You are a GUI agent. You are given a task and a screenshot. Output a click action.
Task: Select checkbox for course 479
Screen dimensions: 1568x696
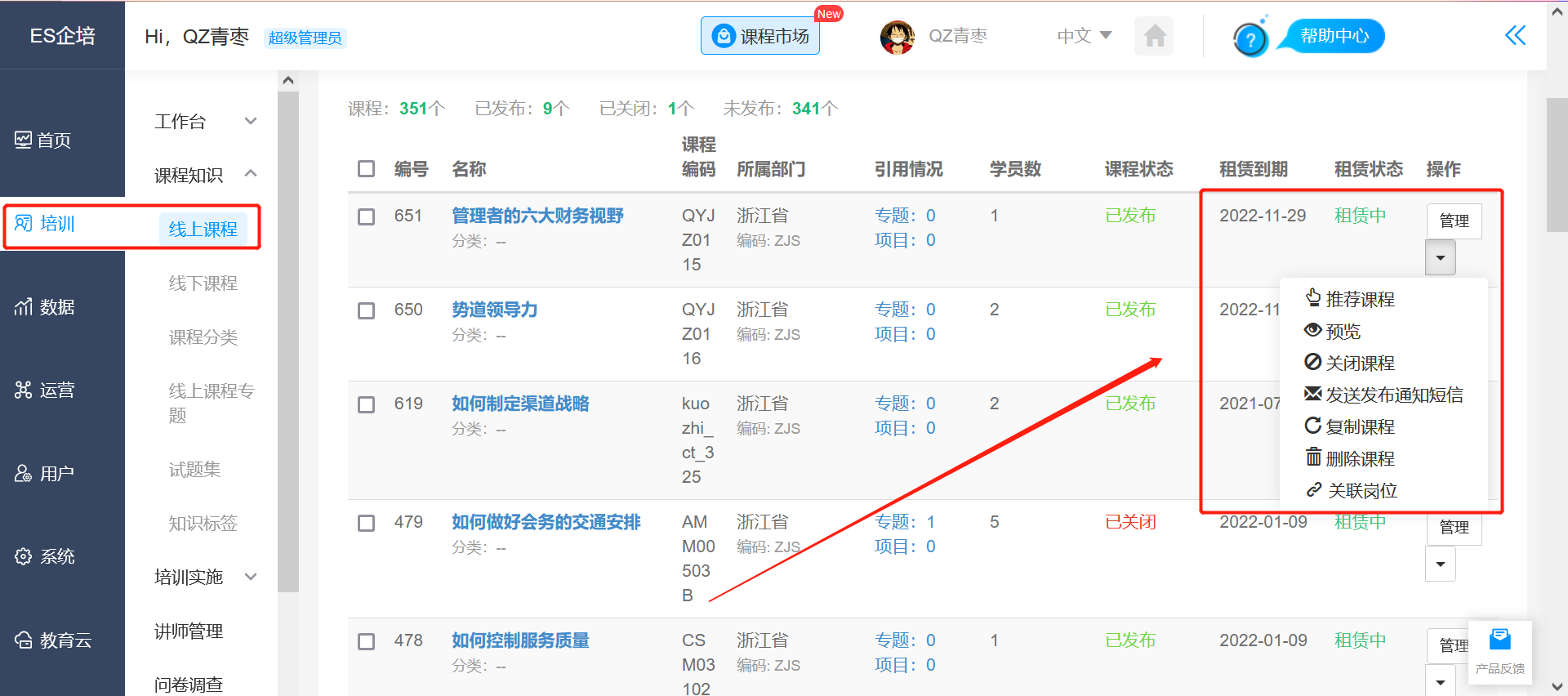click(366, 523)
